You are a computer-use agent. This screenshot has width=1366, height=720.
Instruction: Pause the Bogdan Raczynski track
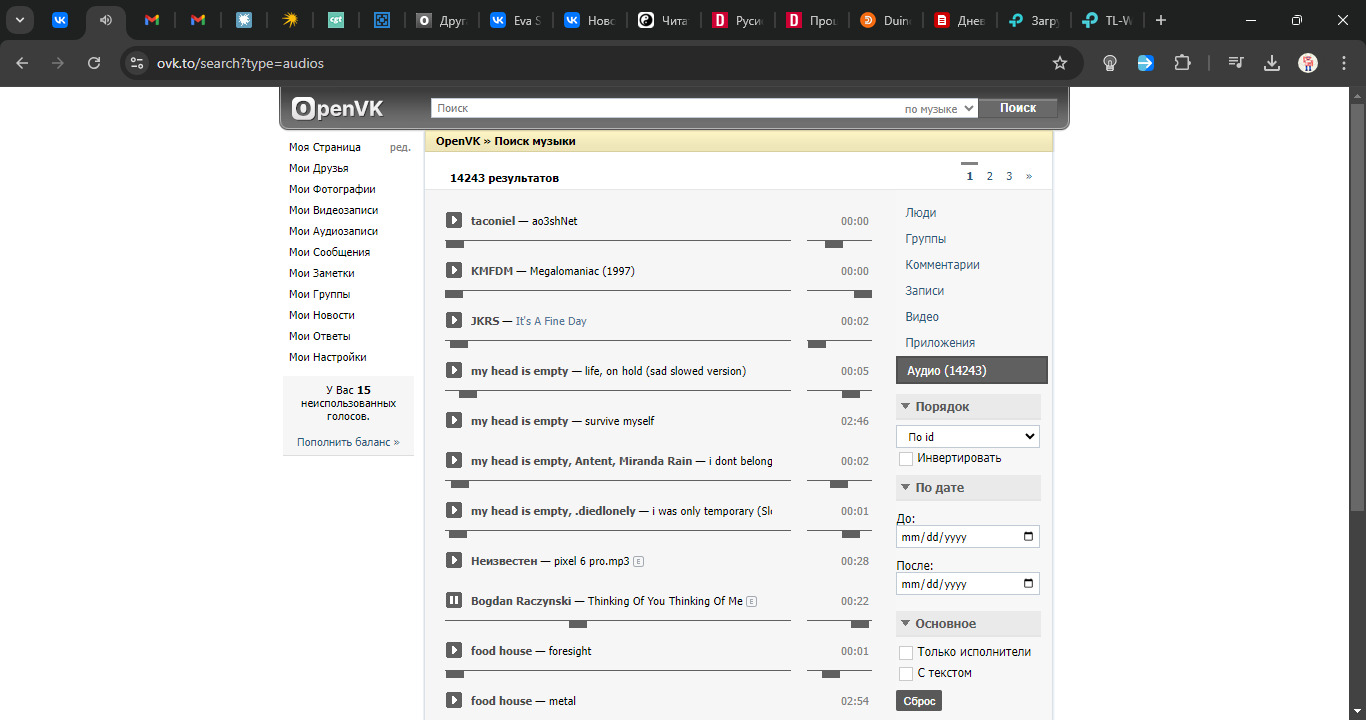pos(454,600)
